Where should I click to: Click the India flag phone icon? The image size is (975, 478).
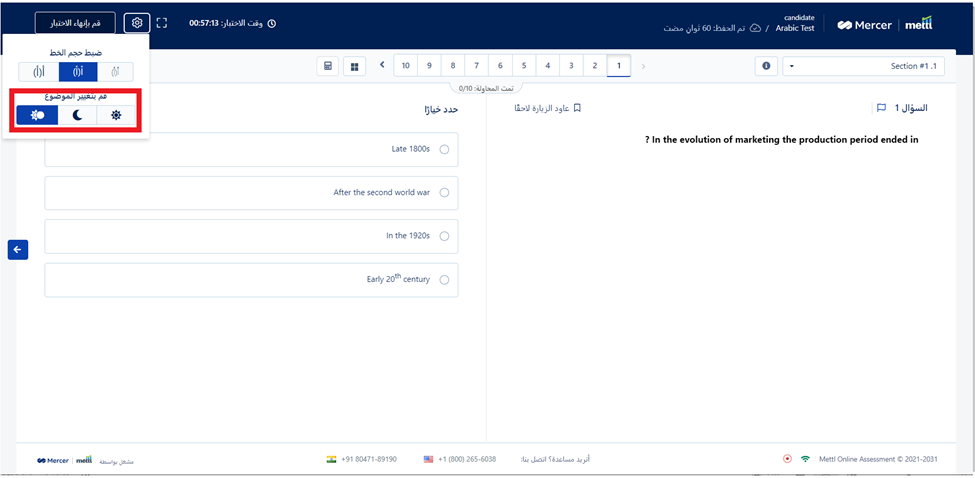pyautogui.click(x=331, y=459)
